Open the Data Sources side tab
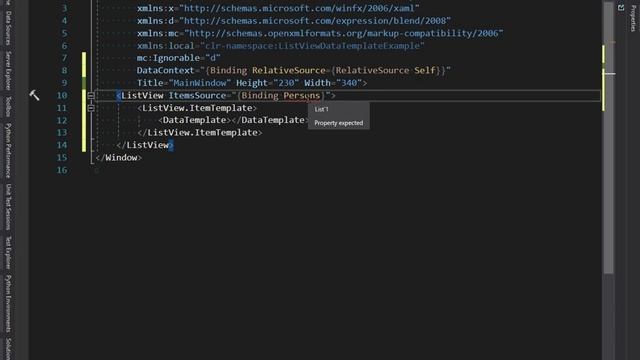This screenshot has height=360, width=640. pos(8,28)
